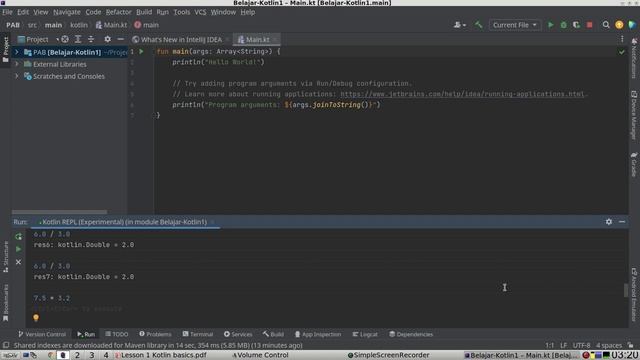640x360 pixels.
Task: Open the Build menu
Action: point(144,12)
